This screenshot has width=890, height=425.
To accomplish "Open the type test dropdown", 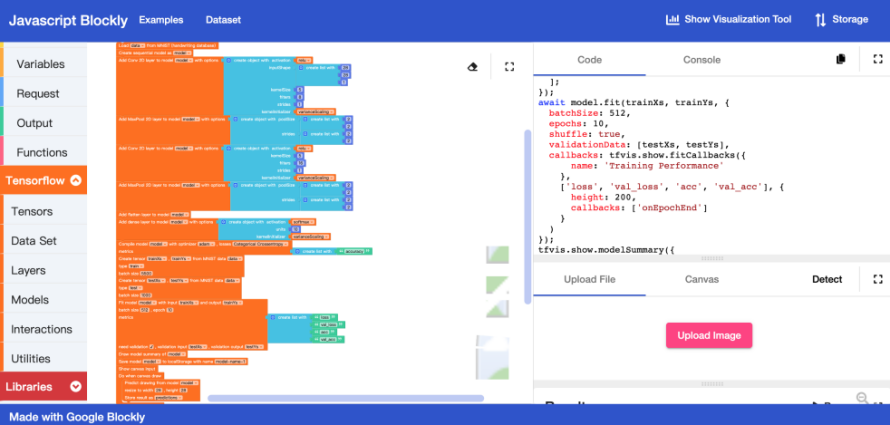I will (135, 288).
